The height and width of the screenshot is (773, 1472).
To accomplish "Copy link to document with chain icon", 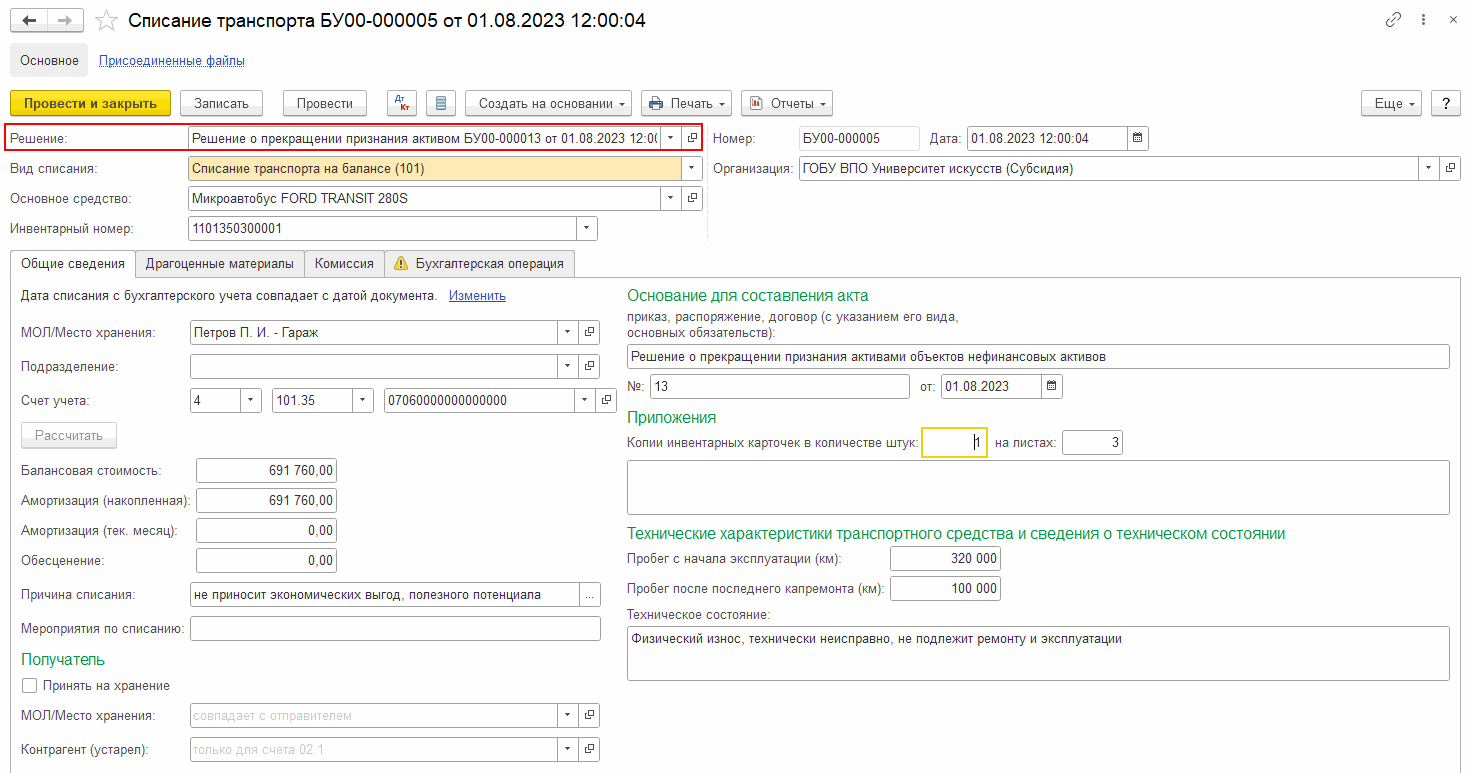I will pos(1394,20).
